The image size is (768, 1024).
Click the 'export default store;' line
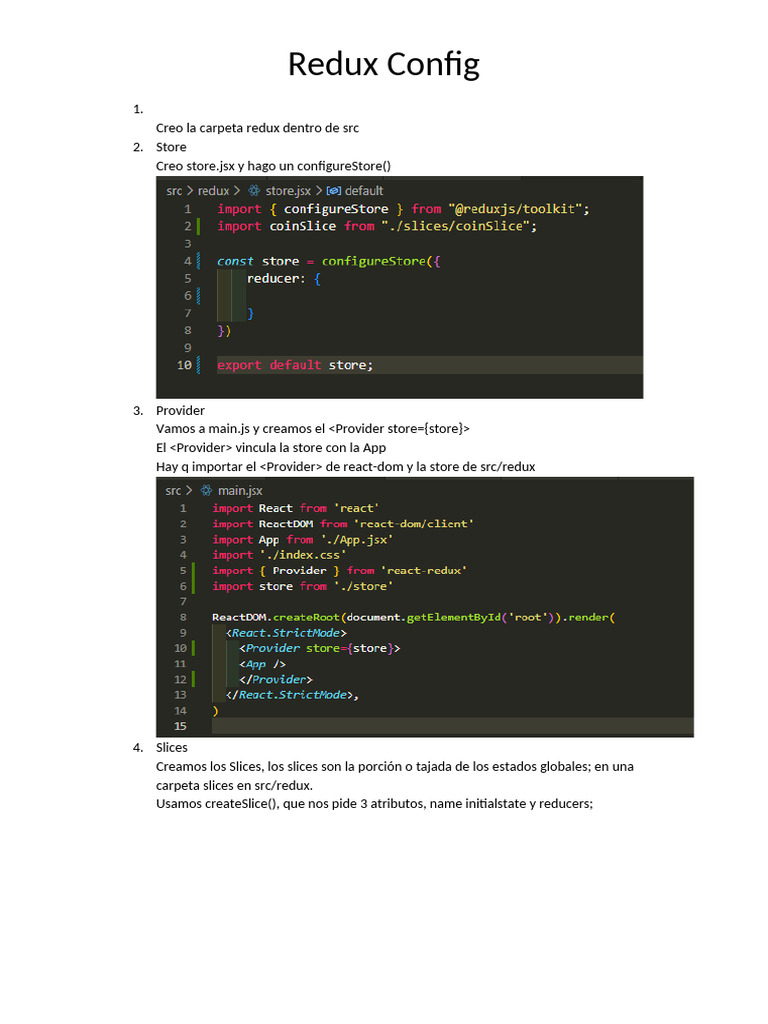pos(295,365)
